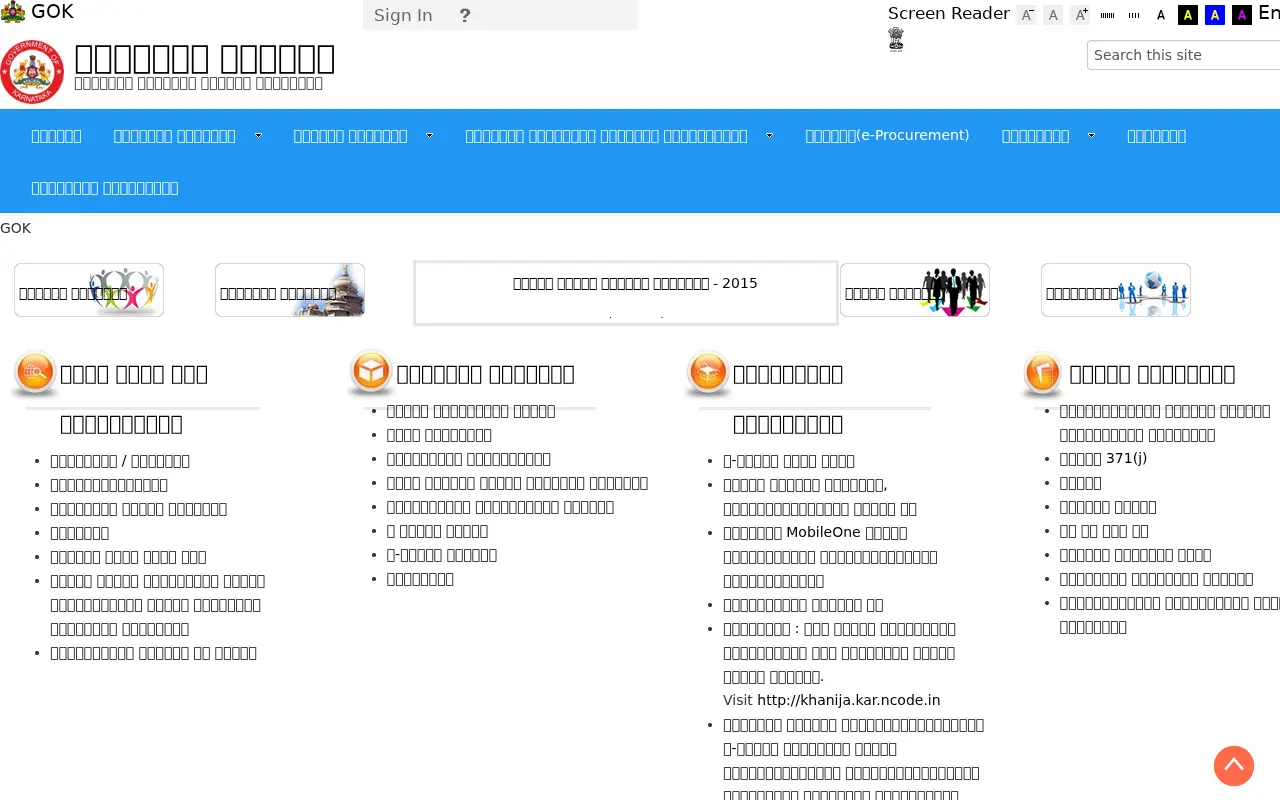The width and height of the screenshot is (1280, 800).
Task: Open the banner showing the domed building
Action: point(290,290)
